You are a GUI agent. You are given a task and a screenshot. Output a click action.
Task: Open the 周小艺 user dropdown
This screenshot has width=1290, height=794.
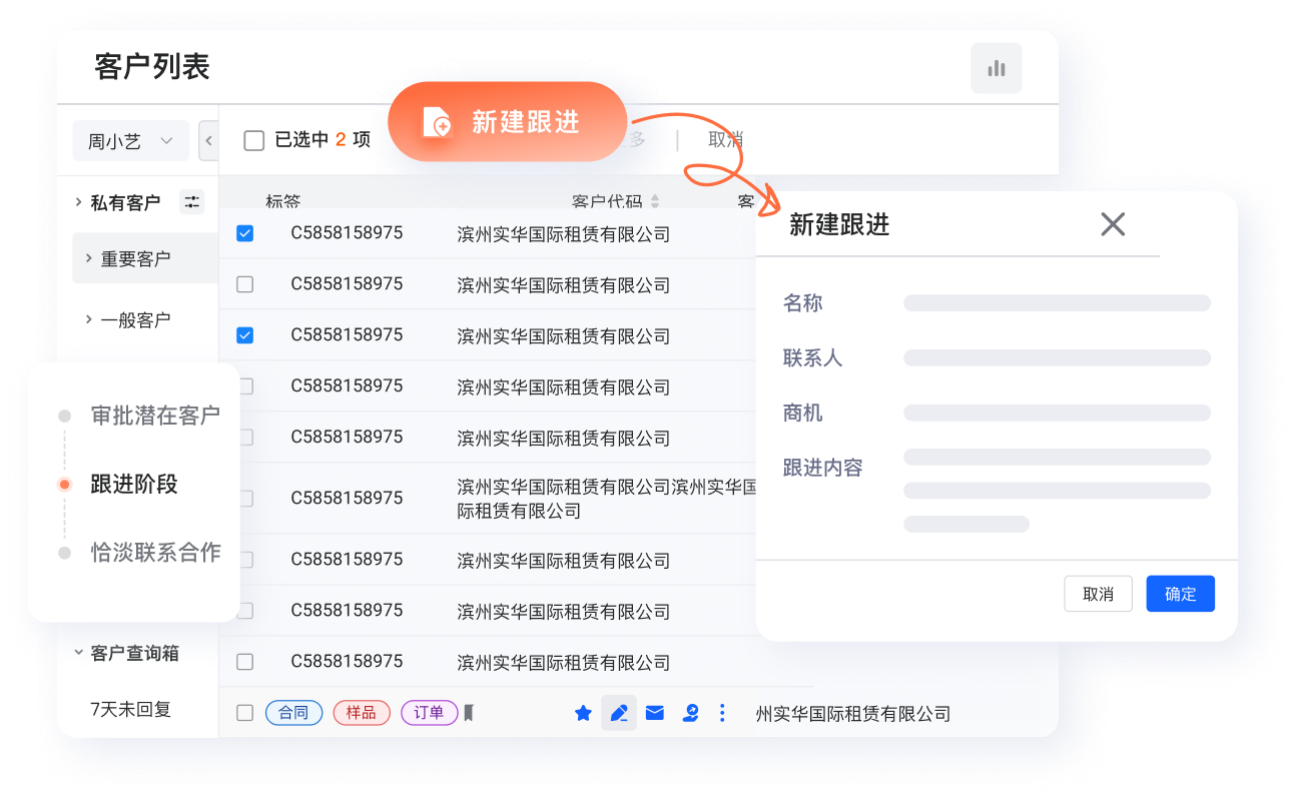[130, 141]
